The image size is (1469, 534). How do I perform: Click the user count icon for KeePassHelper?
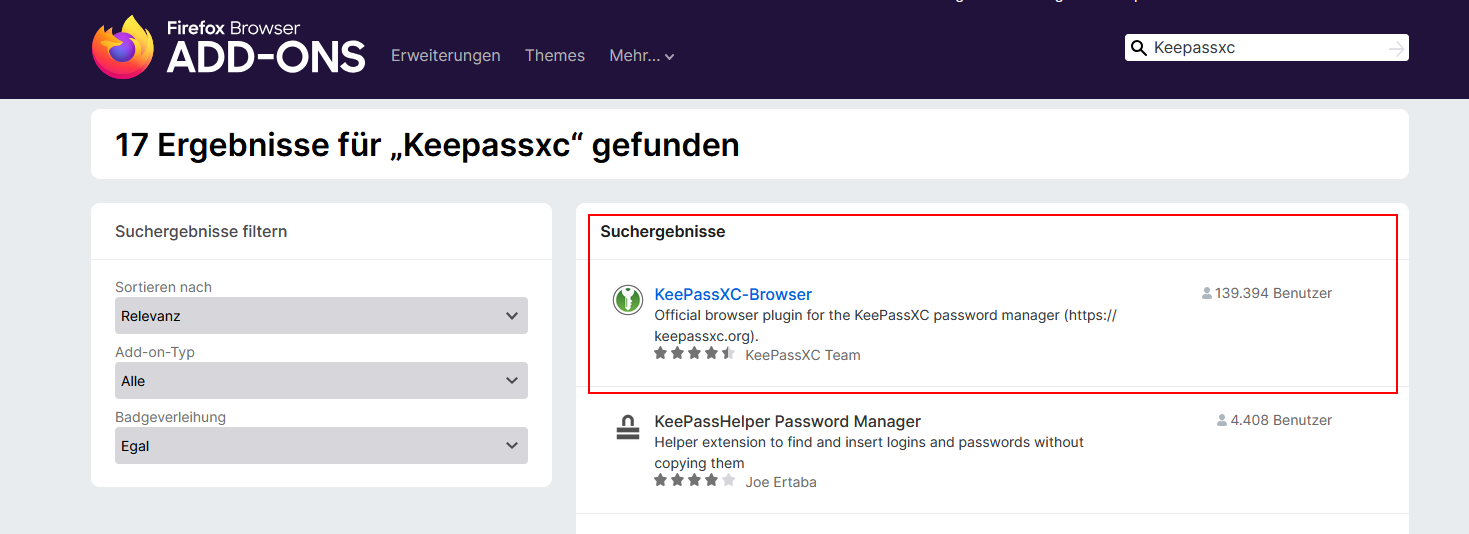pos(1222,421)
